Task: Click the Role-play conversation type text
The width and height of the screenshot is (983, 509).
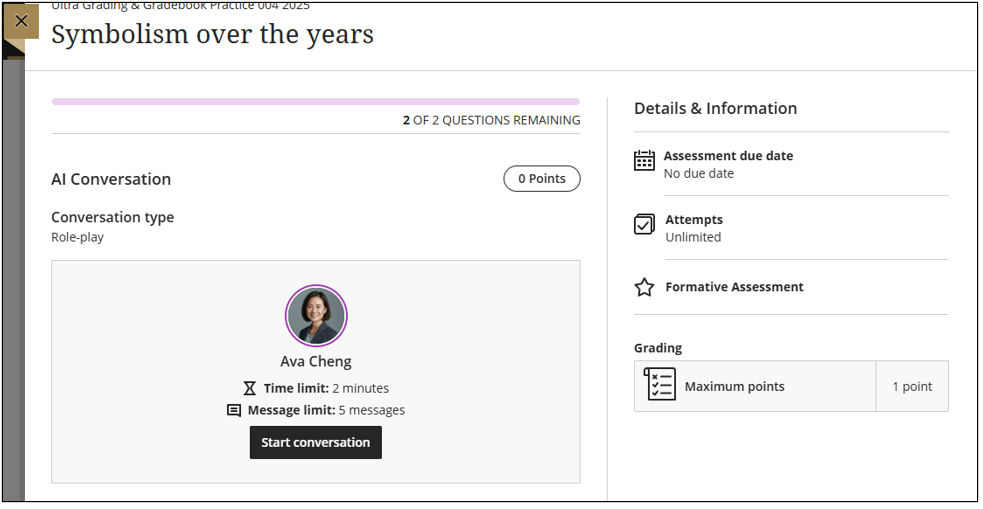Action: (x=78, y=237)
